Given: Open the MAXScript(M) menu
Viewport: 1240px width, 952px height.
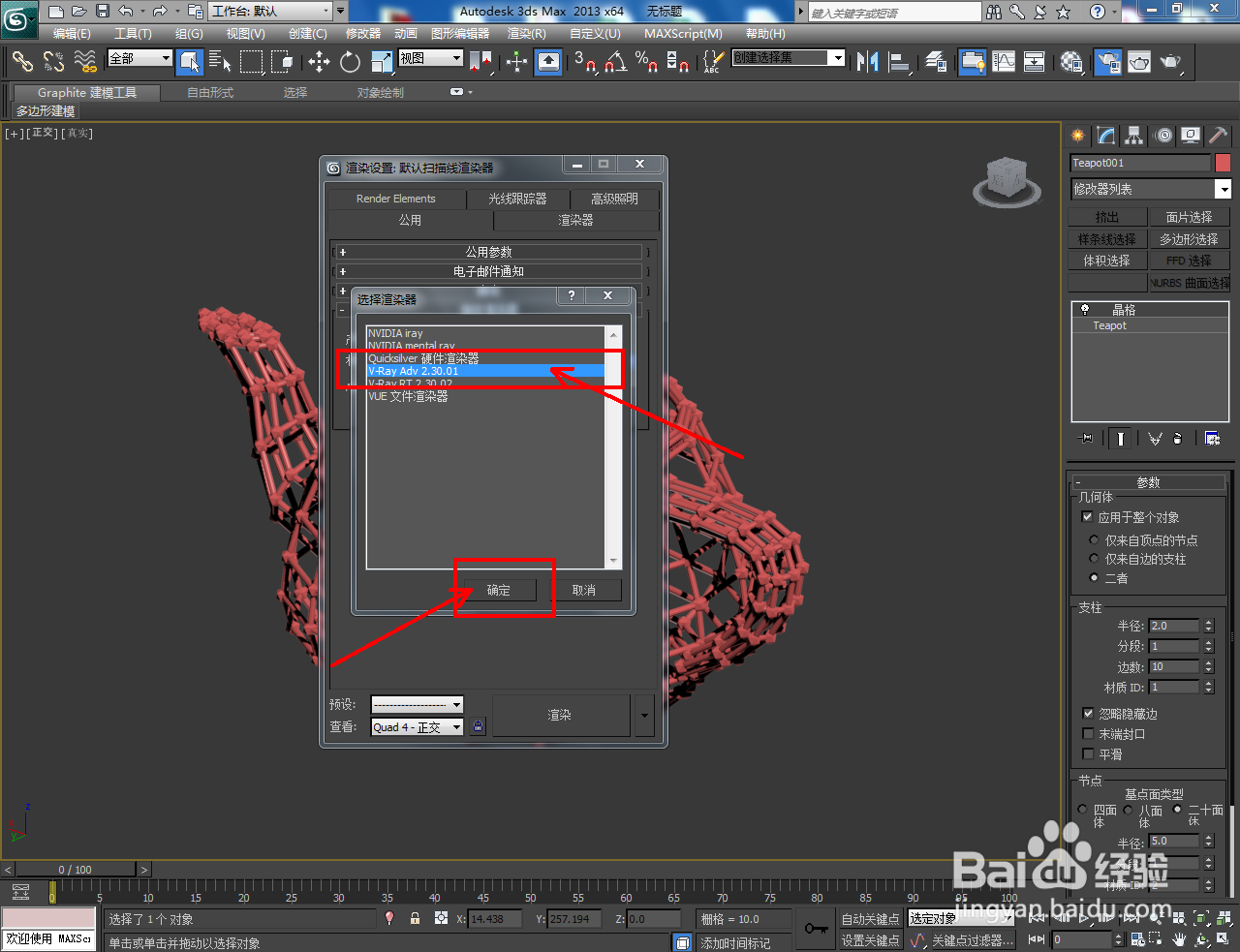Looking at the screenshot, I should (x=683, y=34).
